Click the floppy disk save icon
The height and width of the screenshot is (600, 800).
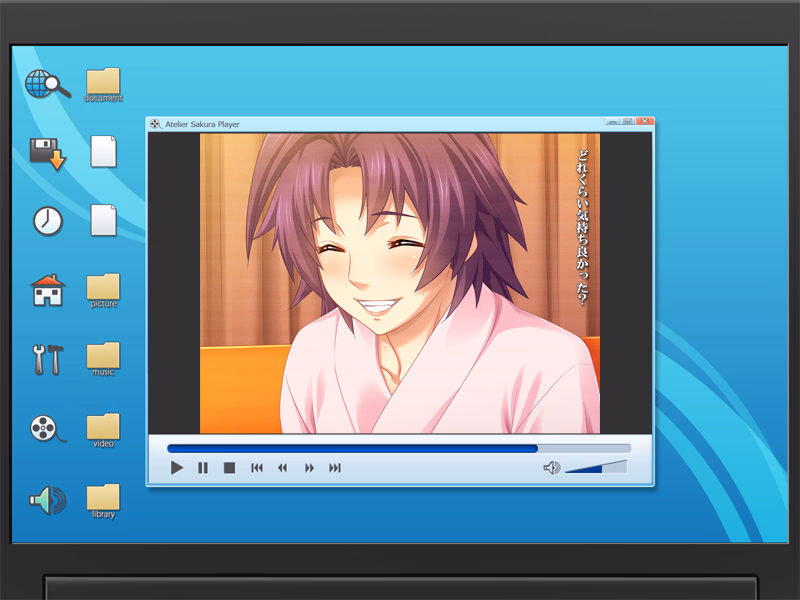tap(44, 152)
